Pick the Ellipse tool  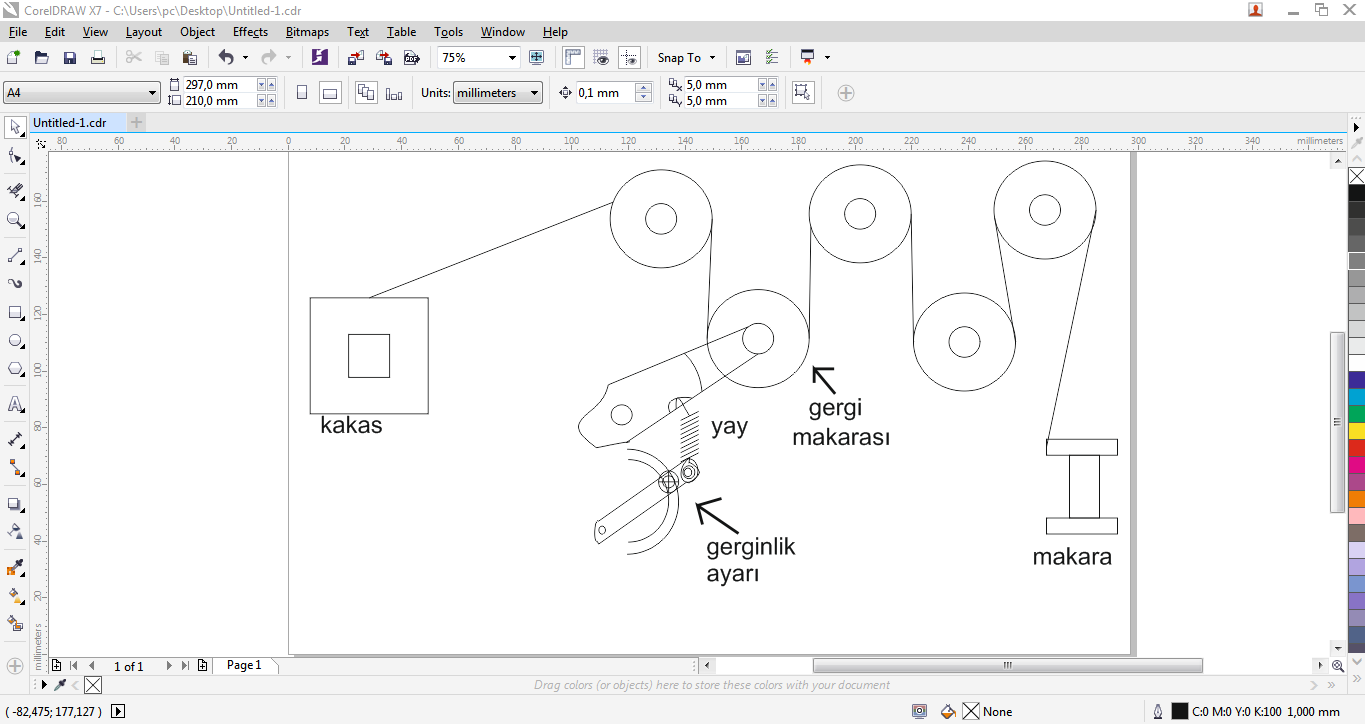point(15,341)
